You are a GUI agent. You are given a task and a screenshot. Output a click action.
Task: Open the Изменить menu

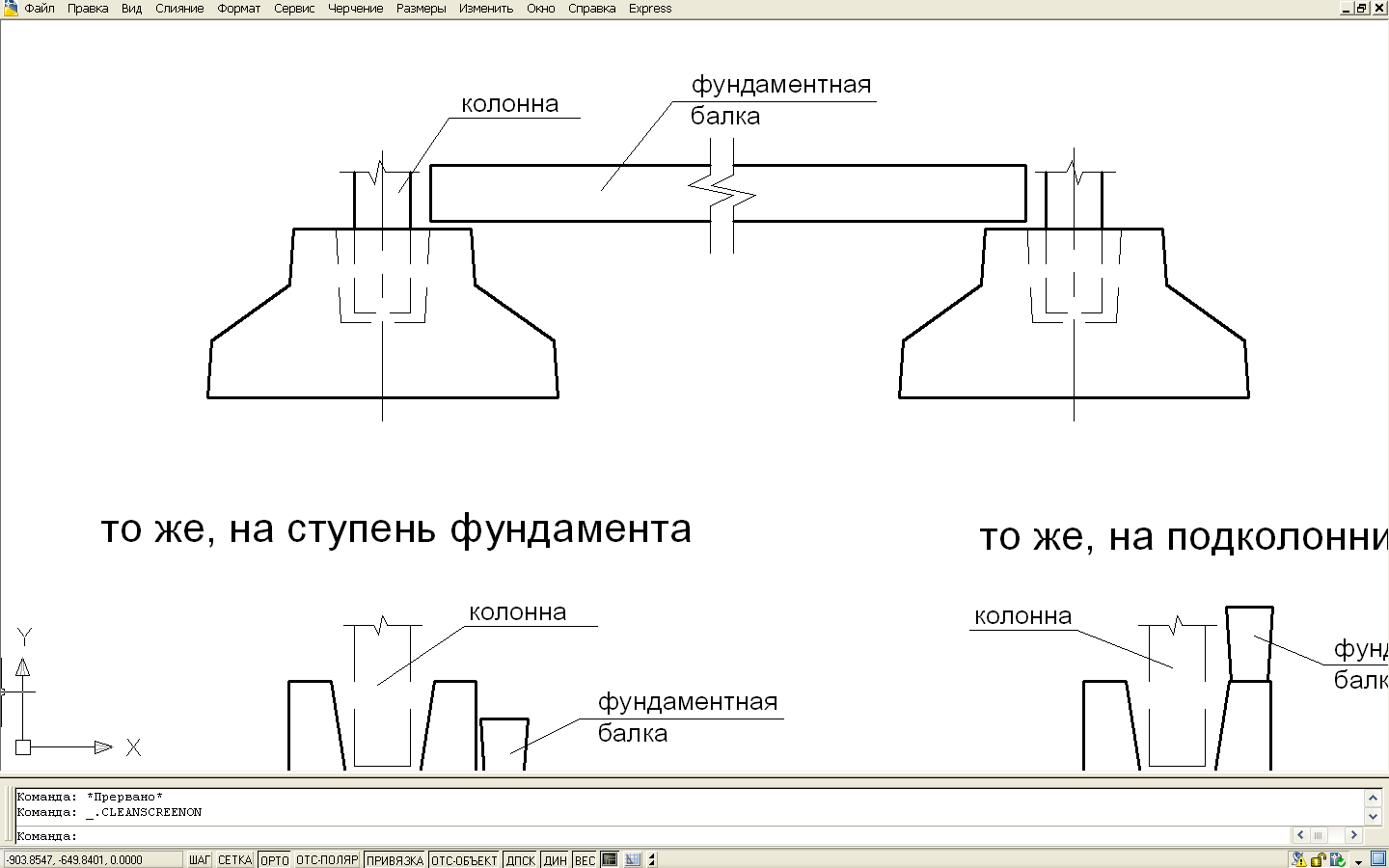pyautogui.click(x=486, y=9)
